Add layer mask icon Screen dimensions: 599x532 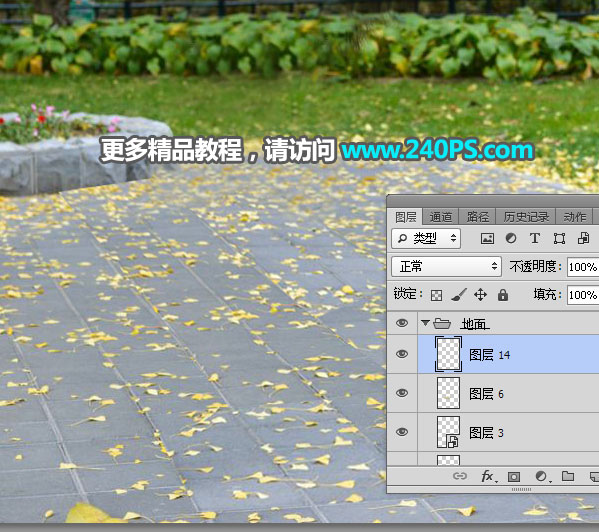tap(514, 477)
